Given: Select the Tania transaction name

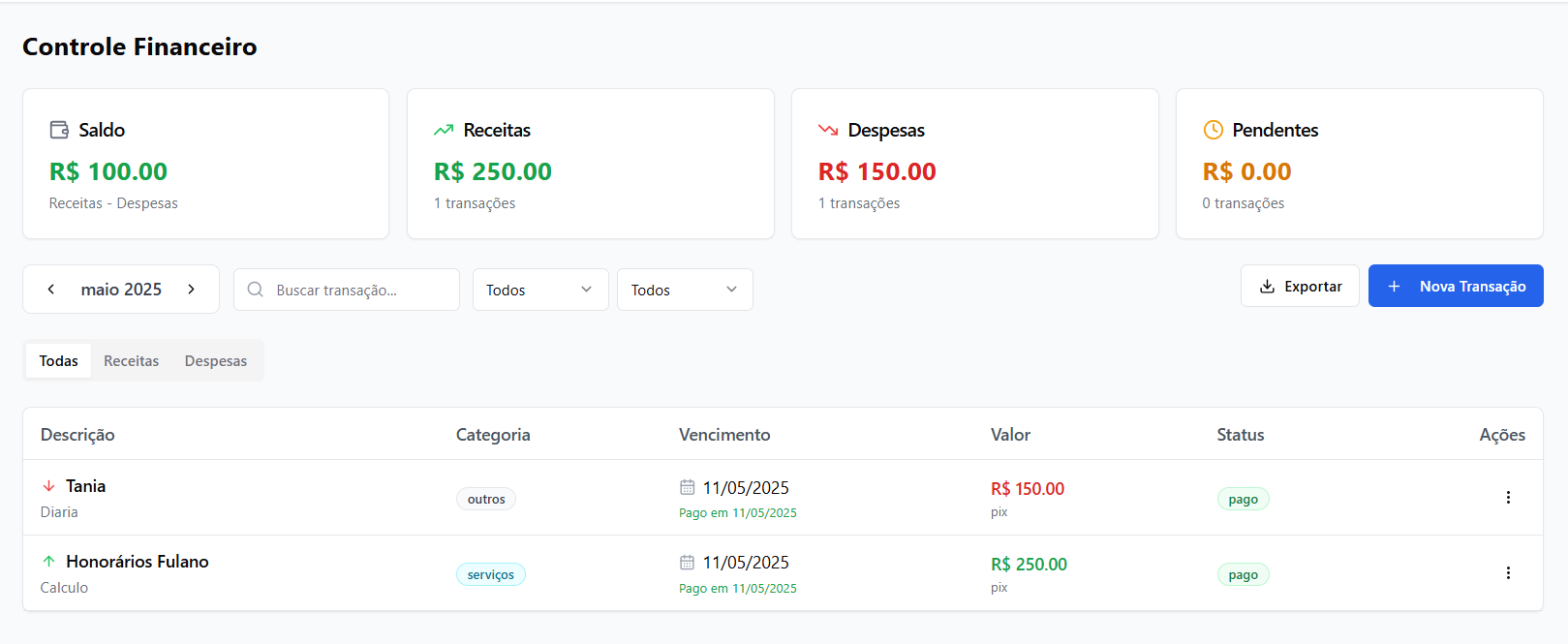Looking at the screenshot, I should coord(86,486).
